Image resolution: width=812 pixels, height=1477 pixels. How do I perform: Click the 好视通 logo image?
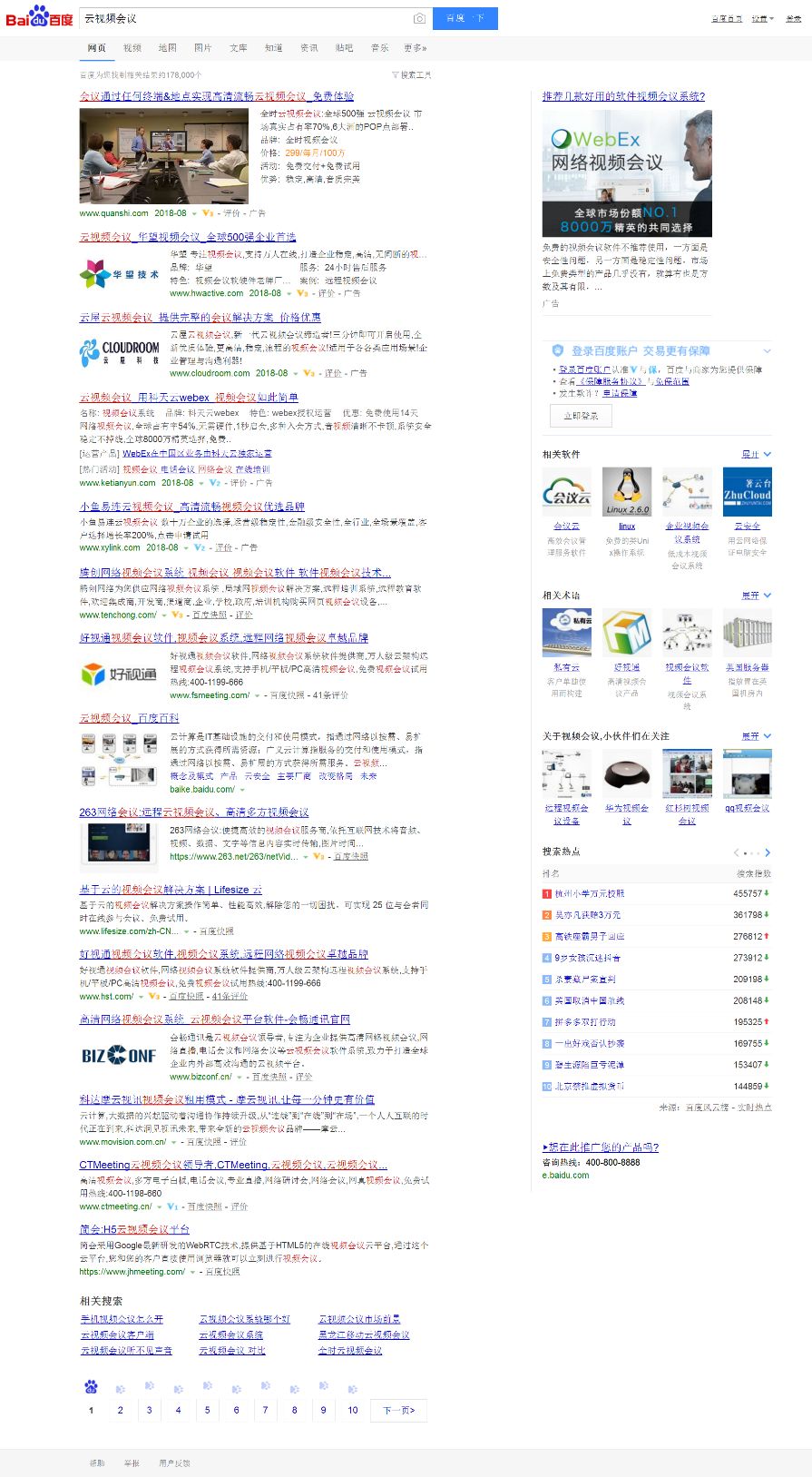(120, 674)
